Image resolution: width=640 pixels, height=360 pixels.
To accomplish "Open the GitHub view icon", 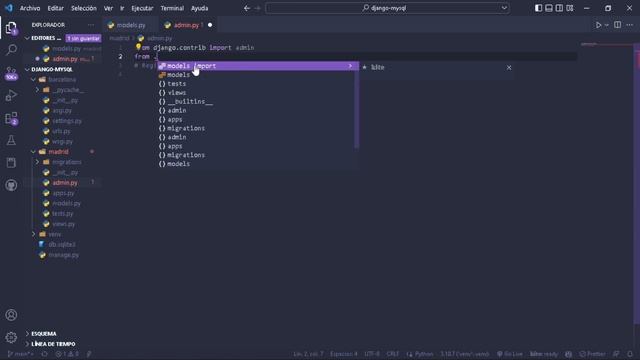I will tap(11, 185).
